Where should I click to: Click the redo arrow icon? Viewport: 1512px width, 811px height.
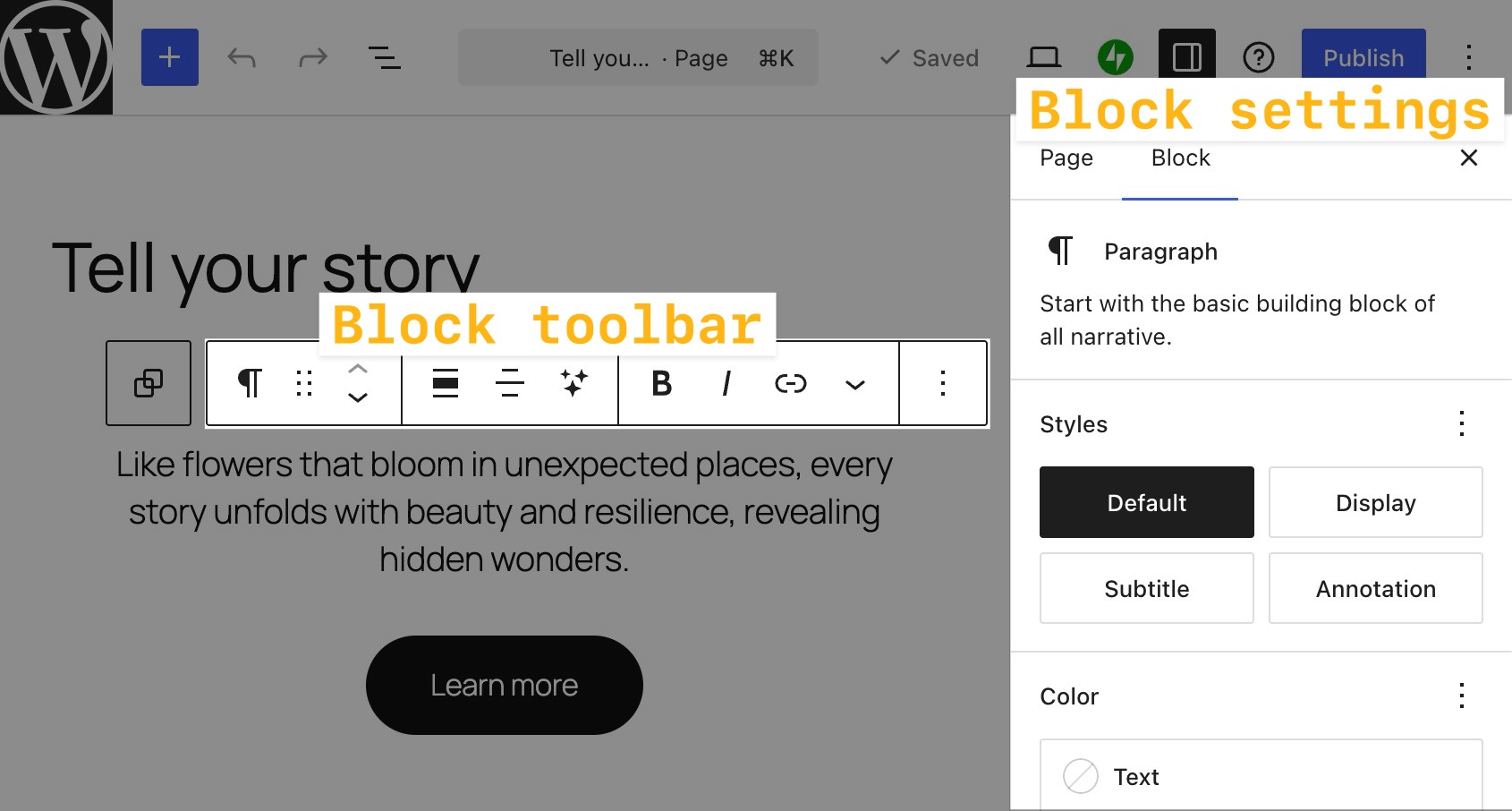(311, 57)
